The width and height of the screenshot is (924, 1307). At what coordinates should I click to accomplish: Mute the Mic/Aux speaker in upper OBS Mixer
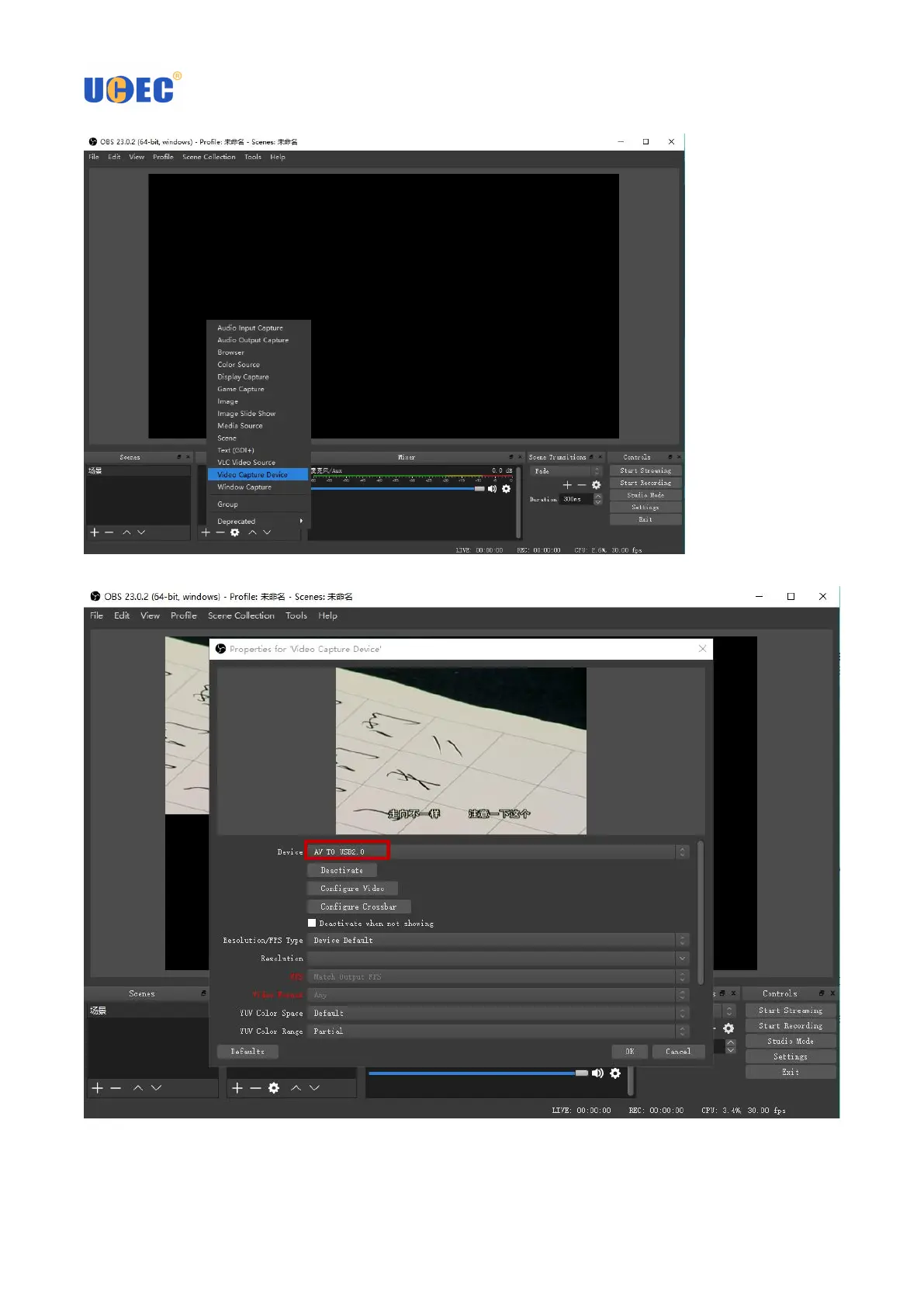click(x=492, y=489)
